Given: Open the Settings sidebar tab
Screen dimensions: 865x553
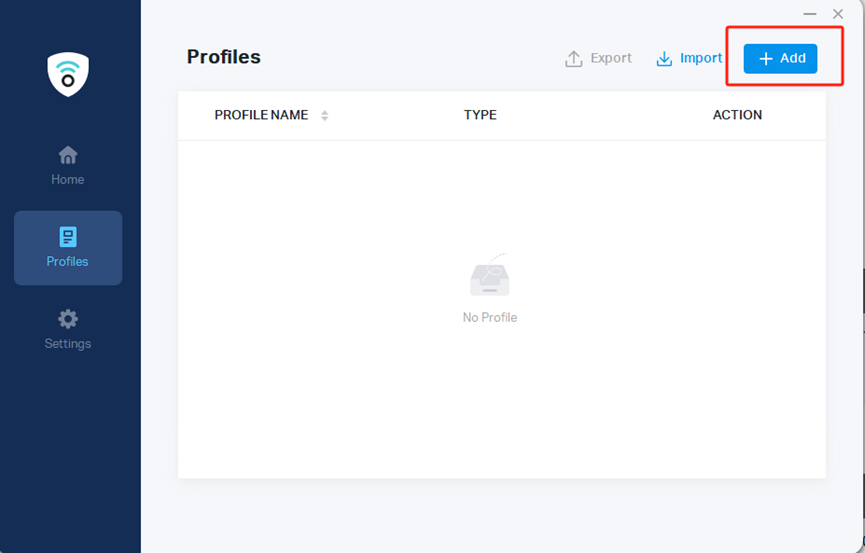Looking at the screenshot, I should click(68, 329).
